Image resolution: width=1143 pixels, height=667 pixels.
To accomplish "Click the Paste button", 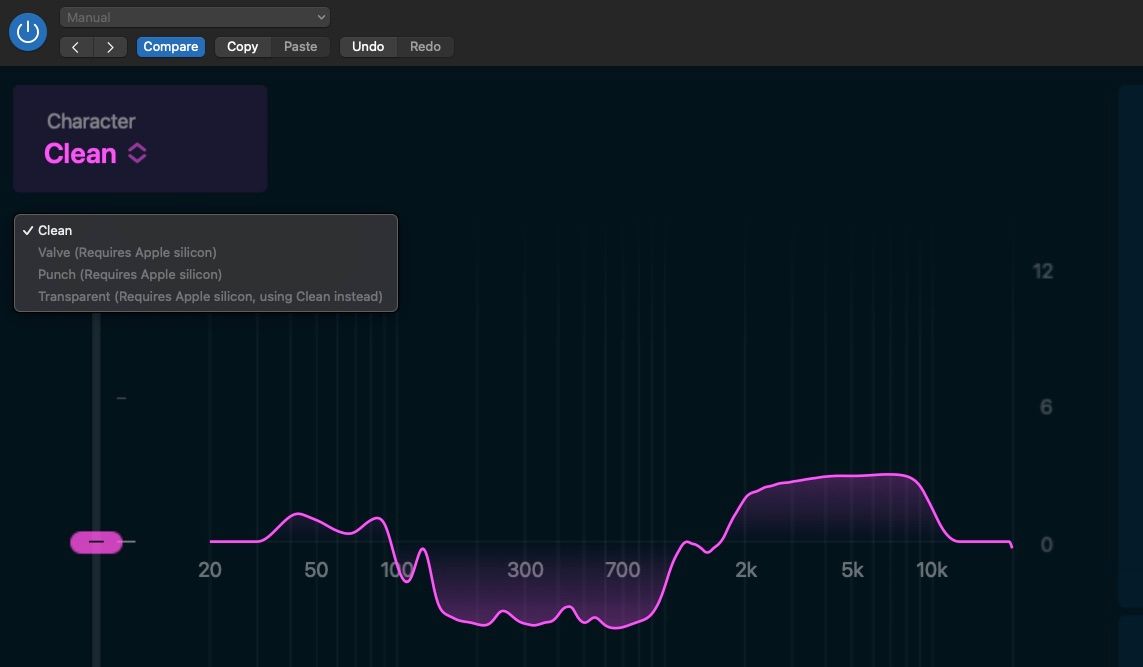I will [299, 46].
